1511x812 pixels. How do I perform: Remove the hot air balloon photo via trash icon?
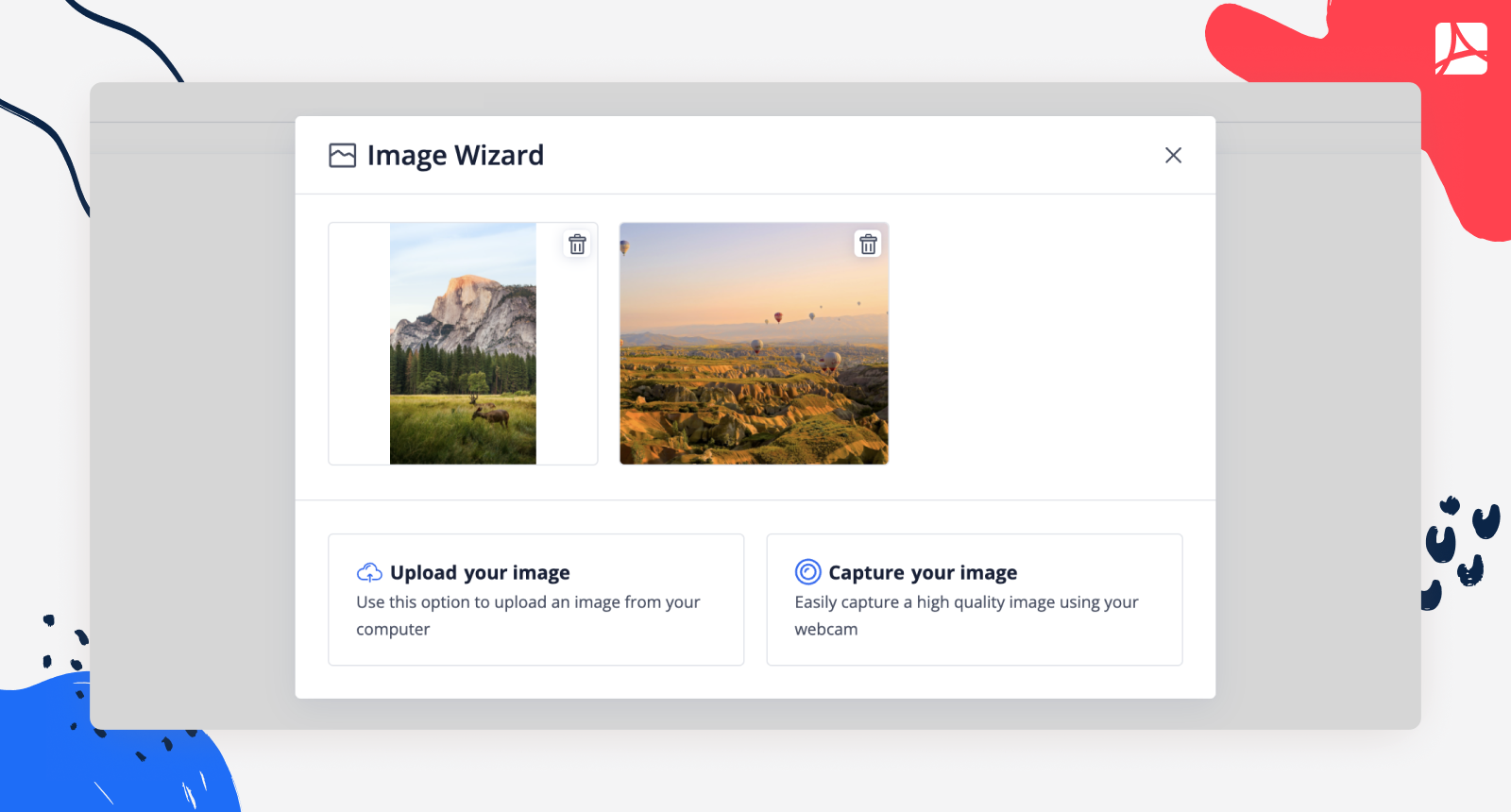coord(868,245)
